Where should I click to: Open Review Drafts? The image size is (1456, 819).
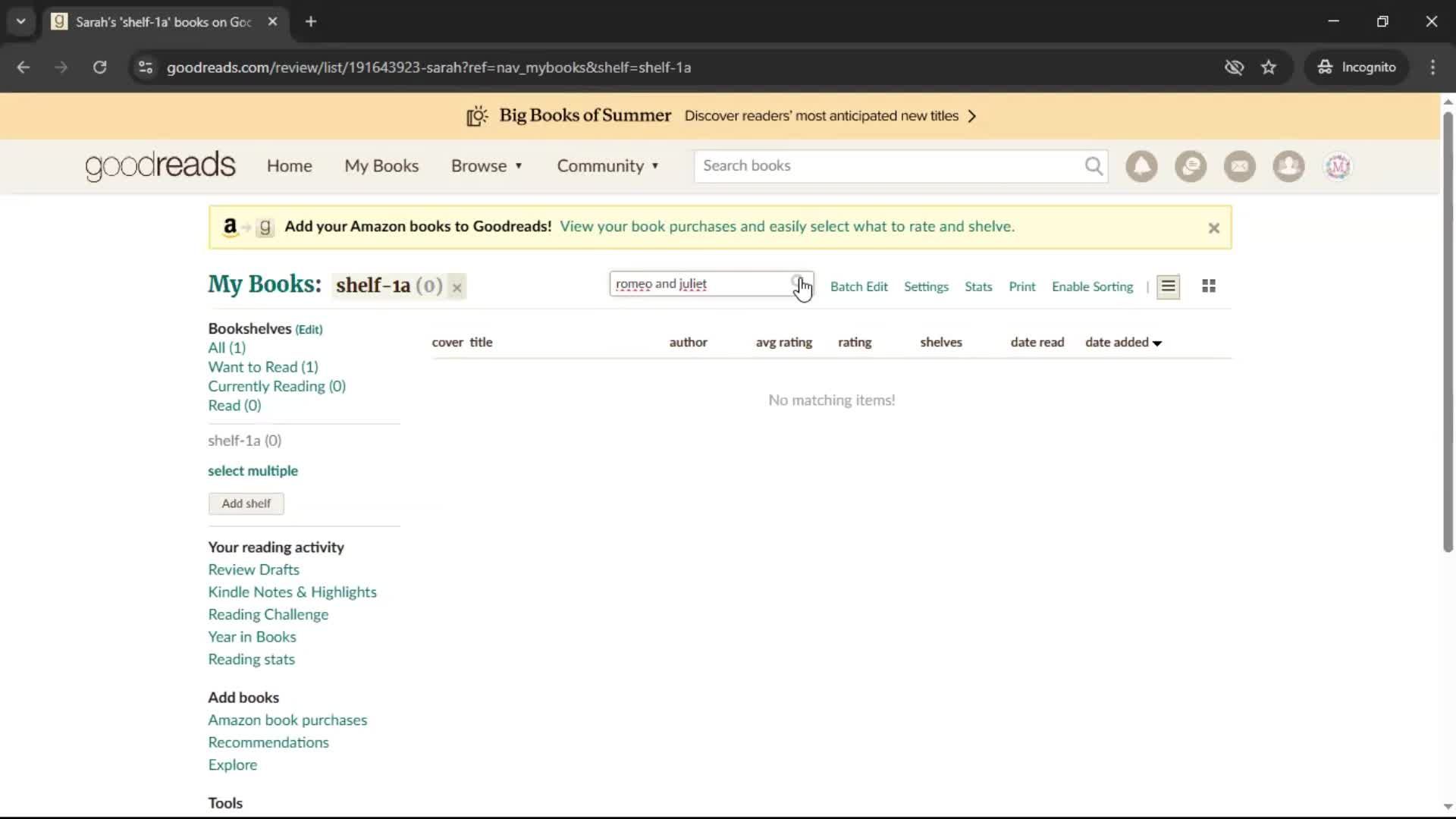pyautogui.click(x=253, y=570)
